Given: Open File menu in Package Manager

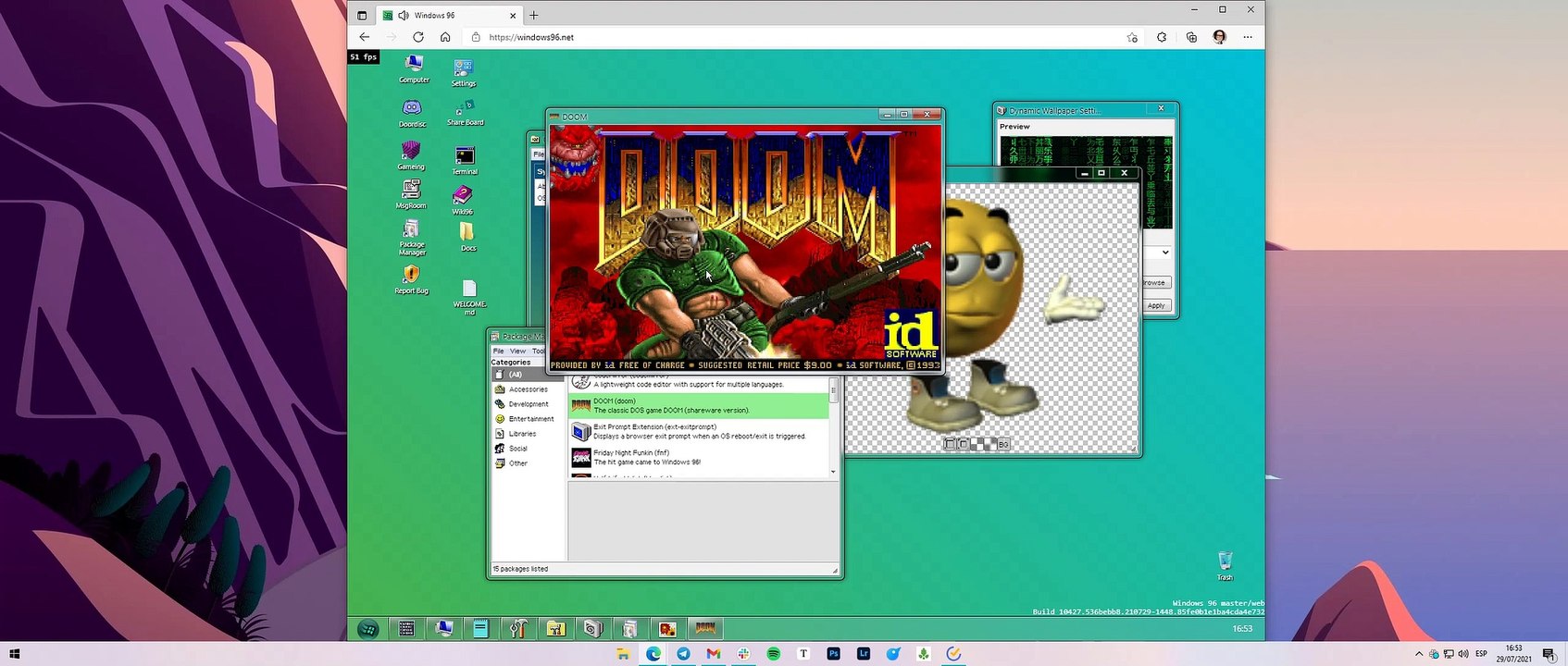Looking at the screenshot, I should pos(498,351).
